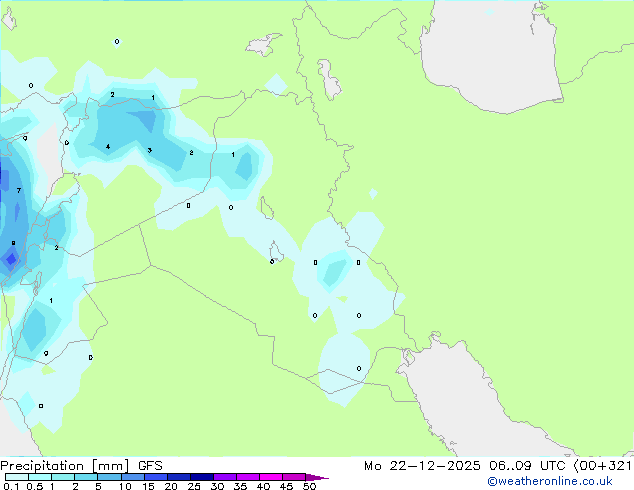Click the 'GFS' model label
This screenshot has width=634, height=490.
[x=150, y=466]
